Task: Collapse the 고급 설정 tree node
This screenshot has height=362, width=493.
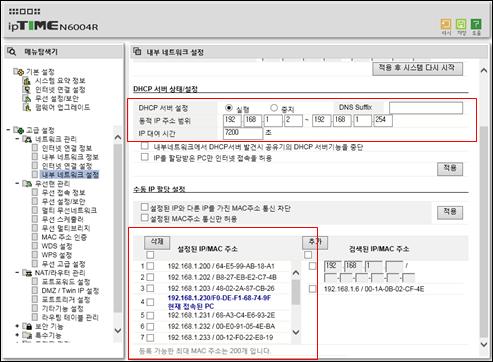Action: coord(9,129)
